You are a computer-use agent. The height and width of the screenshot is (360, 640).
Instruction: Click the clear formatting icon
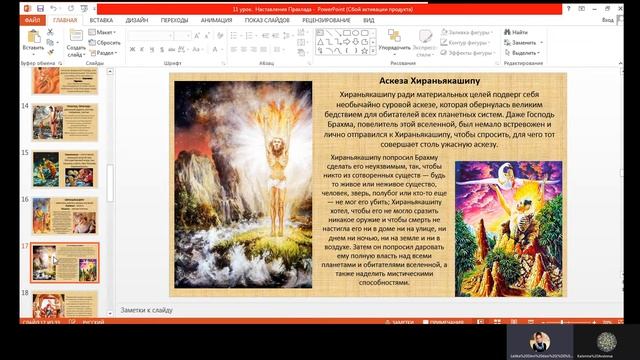(220, 36)
